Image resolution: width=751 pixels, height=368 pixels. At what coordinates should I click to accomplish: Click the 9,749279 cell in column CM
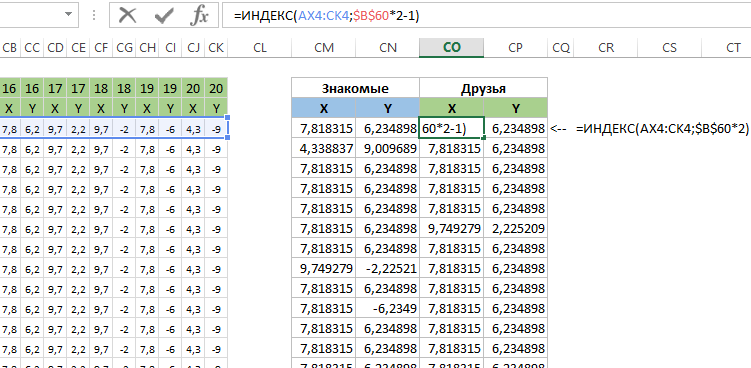point(324,269)
